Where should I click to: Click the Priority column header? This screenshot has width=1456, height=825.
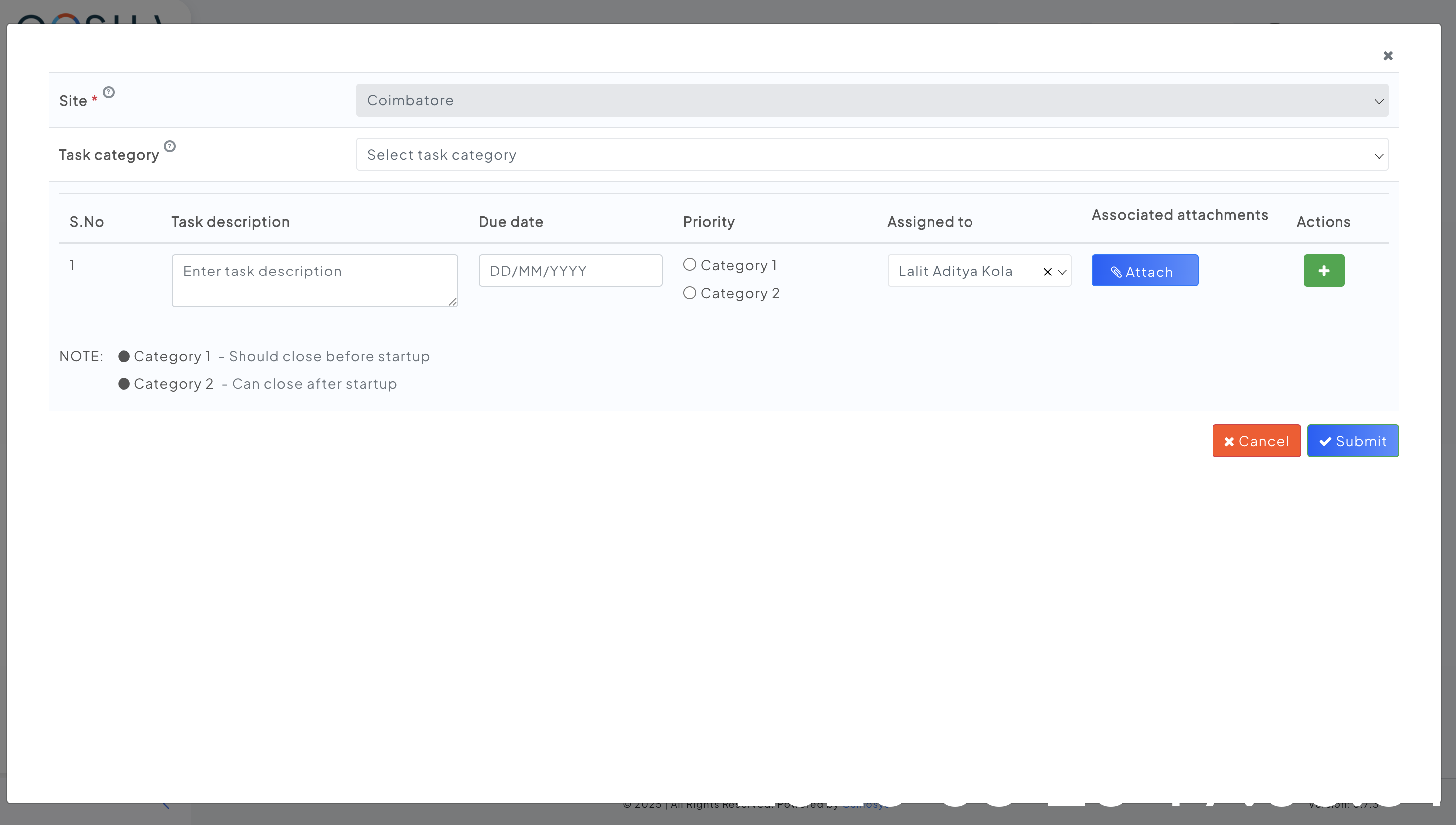pyautogui.click(x=709, y=222)
